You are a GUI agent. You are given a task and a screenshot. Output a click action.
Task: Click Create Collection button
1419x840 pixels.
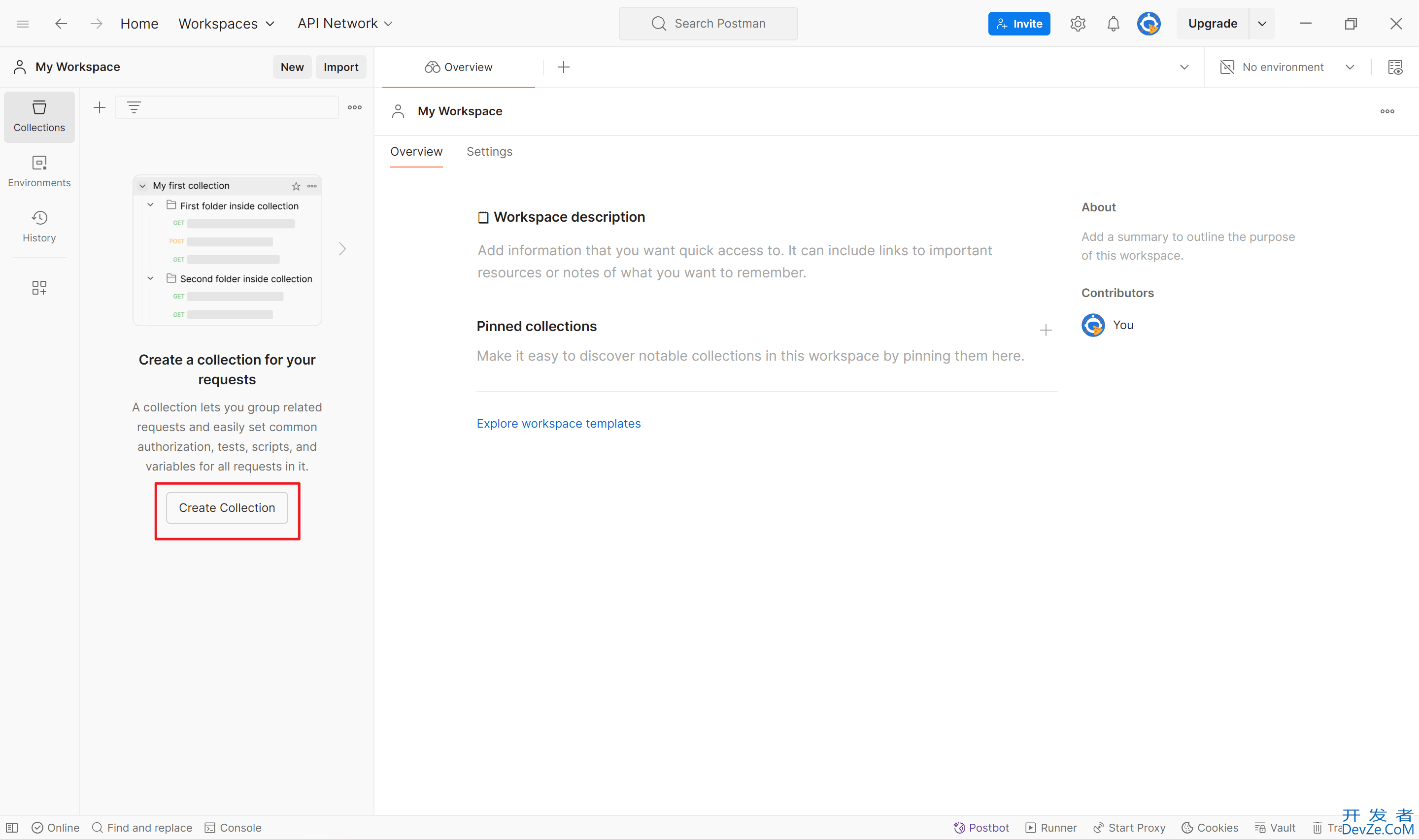(x=227, y=508)
